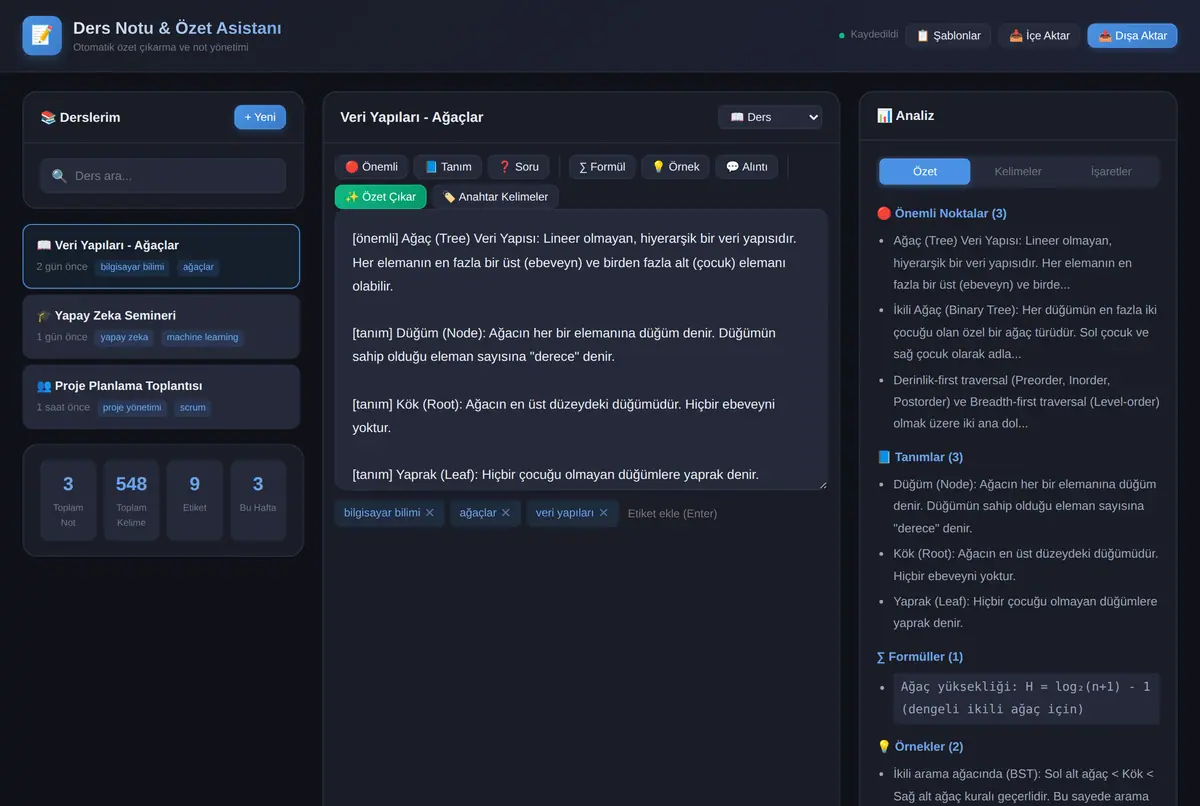Open the Ders note type dropdown
Image resolution: width=1200 pixels, height=806 pixels.
[x=770, y=117]
